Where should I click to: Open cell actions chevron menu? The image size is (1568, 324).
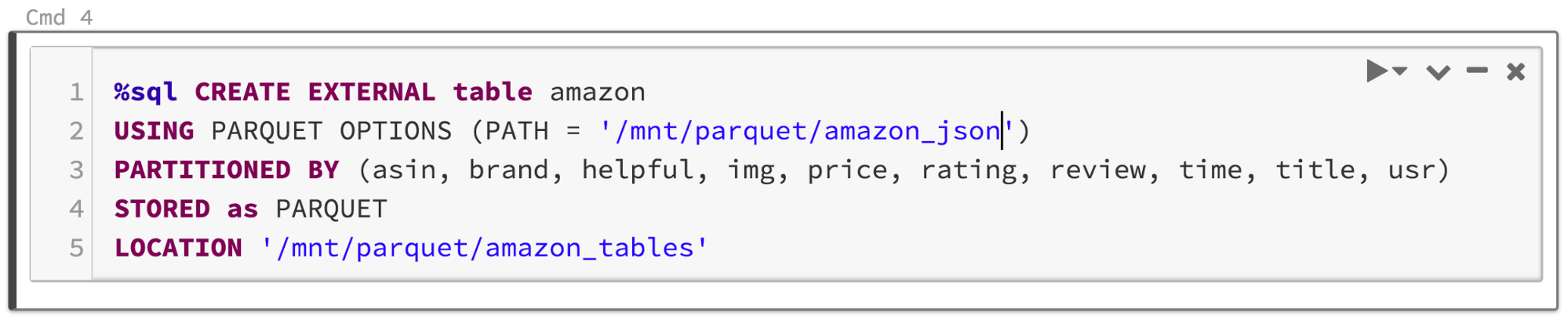click(x=1438, y=72)
